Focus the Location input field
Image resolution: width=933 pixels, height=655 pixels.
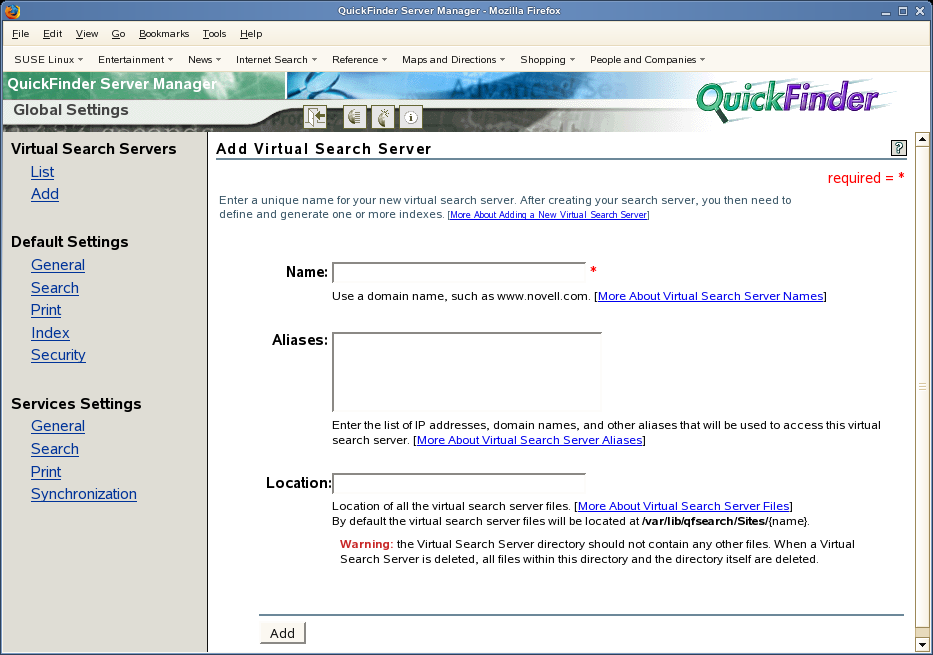[459, 483]
